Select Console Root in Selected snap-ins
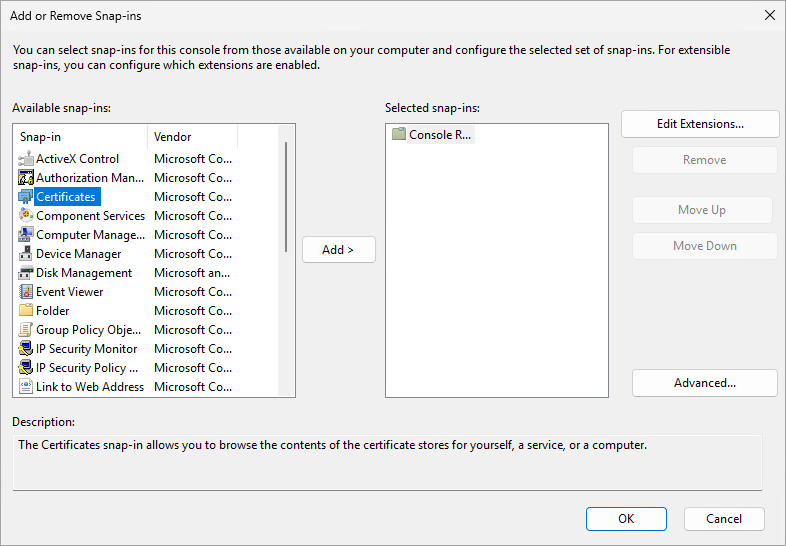The image size is (786, 546). [x=440, y=135]
